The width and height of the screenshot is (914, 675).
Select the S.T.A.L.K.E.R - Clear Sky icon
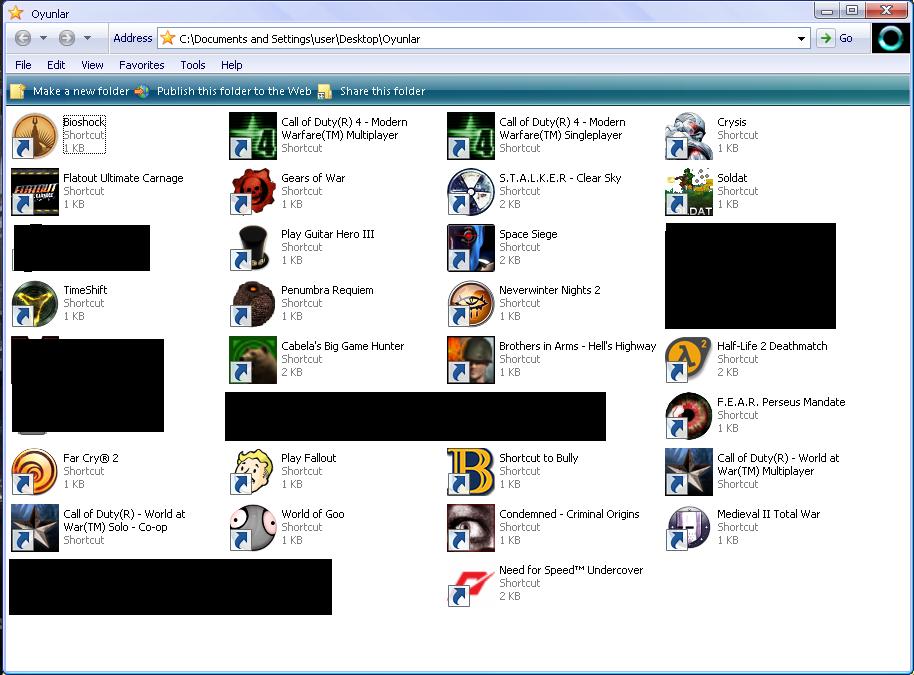coord(471,192)
